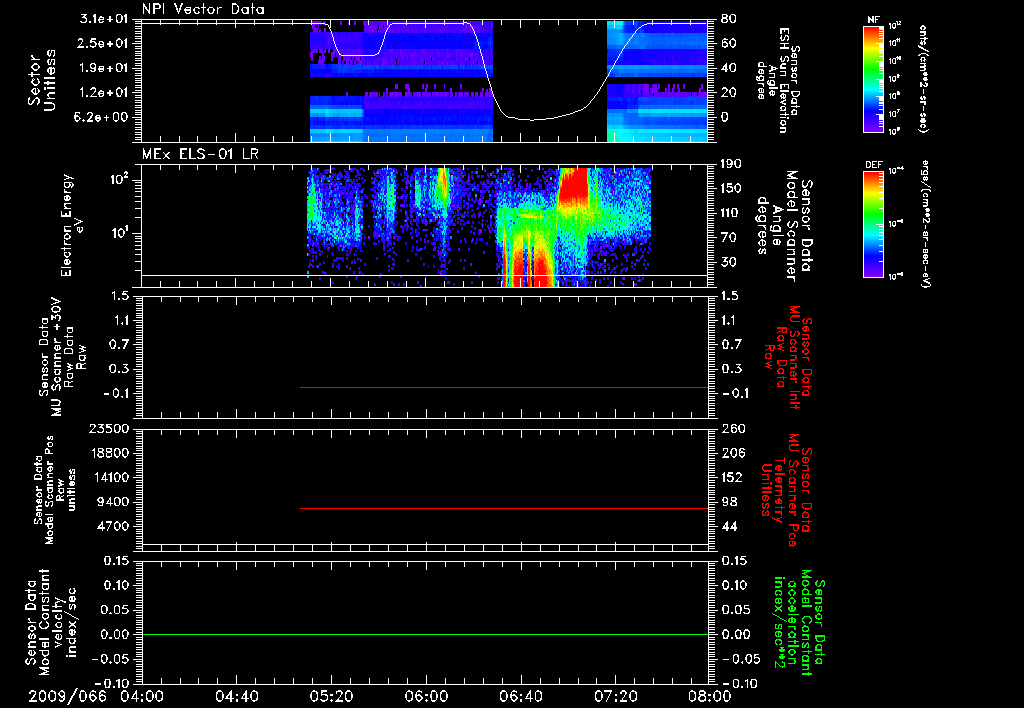
Task: Click the red 'MU Scanner Init Raw Data' label
Action: tap(788, 357)
